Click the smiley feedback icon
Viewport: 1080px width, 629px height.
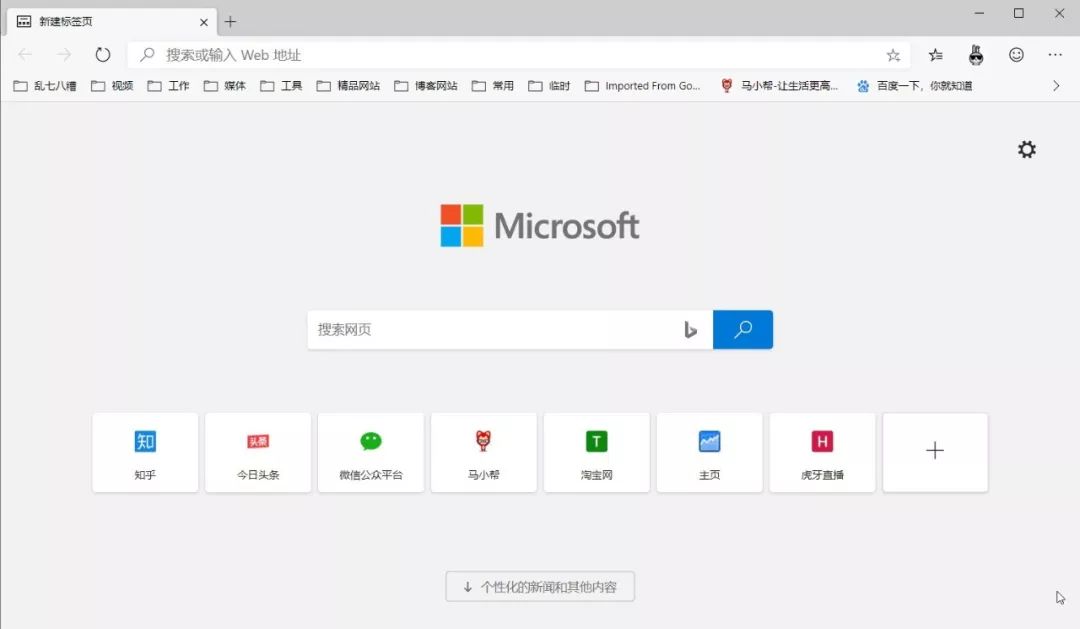1016,54
